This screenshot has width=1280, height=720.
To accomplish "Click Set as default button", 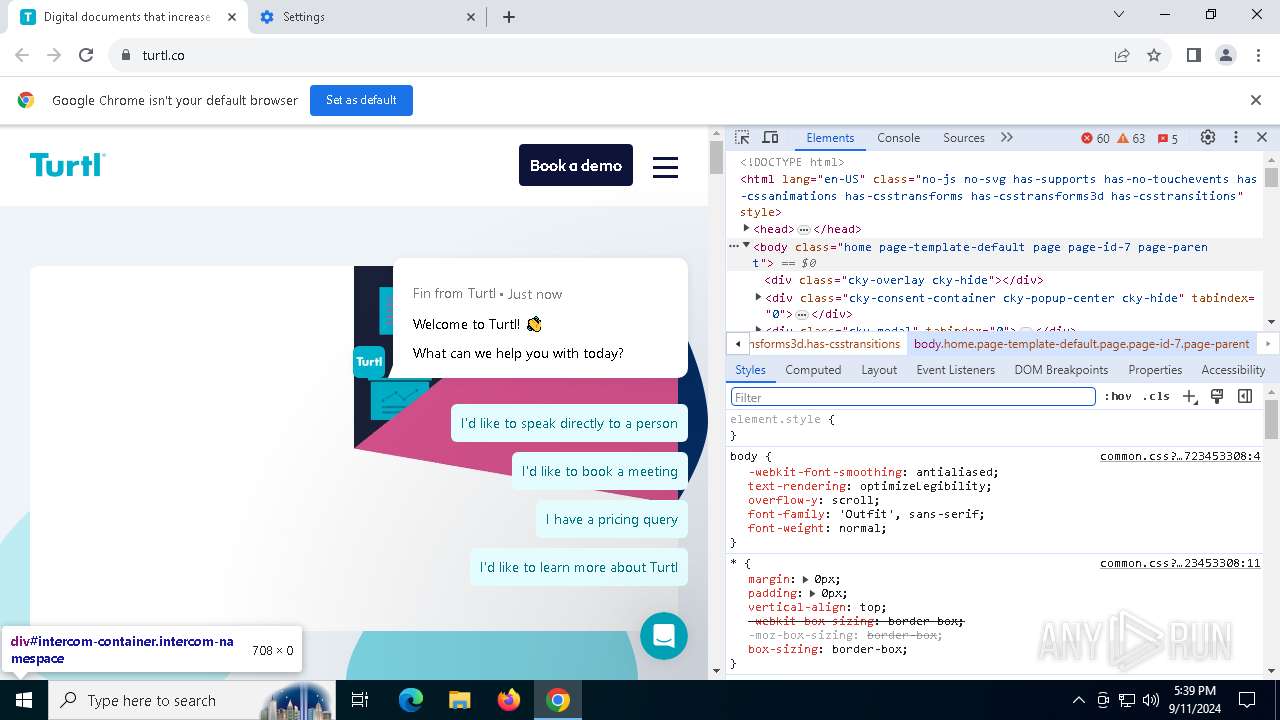I will pyautogui.click(x=361, y=100).
